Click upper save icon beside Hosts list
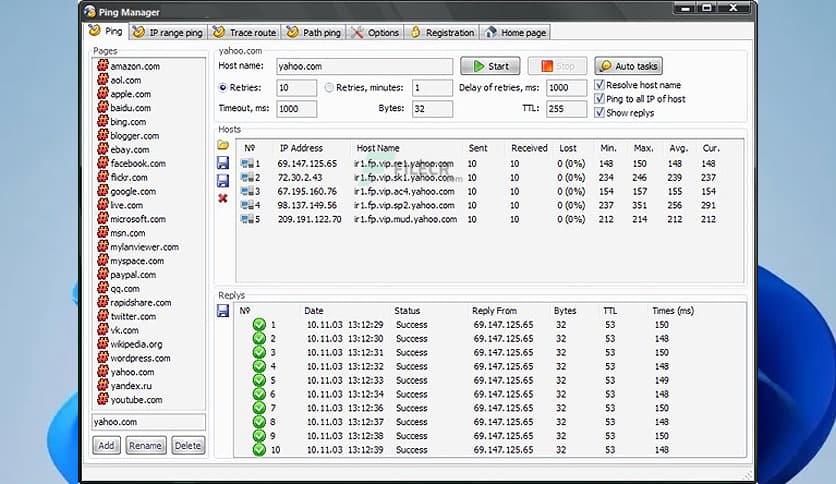836x484 pixels. (223, 163)
